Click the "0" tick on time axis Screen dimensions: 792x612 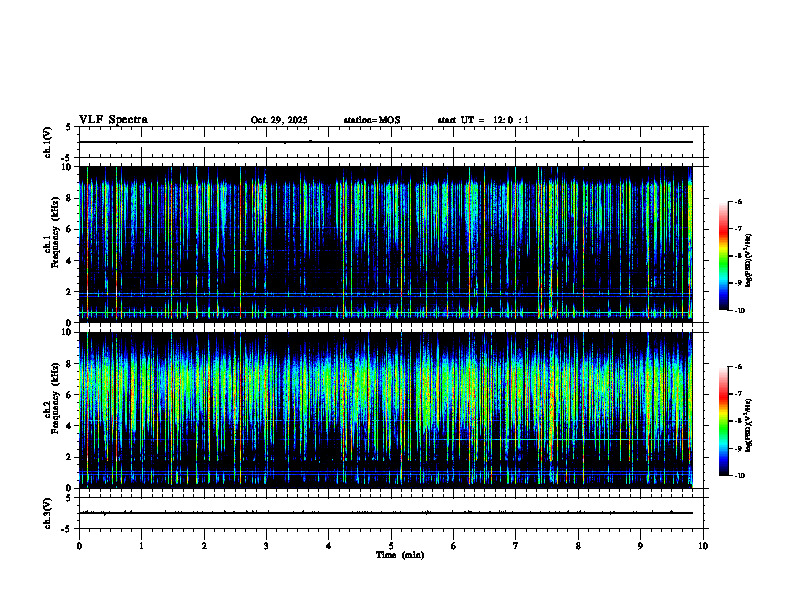pyautogui.click(x=79, y=546)
